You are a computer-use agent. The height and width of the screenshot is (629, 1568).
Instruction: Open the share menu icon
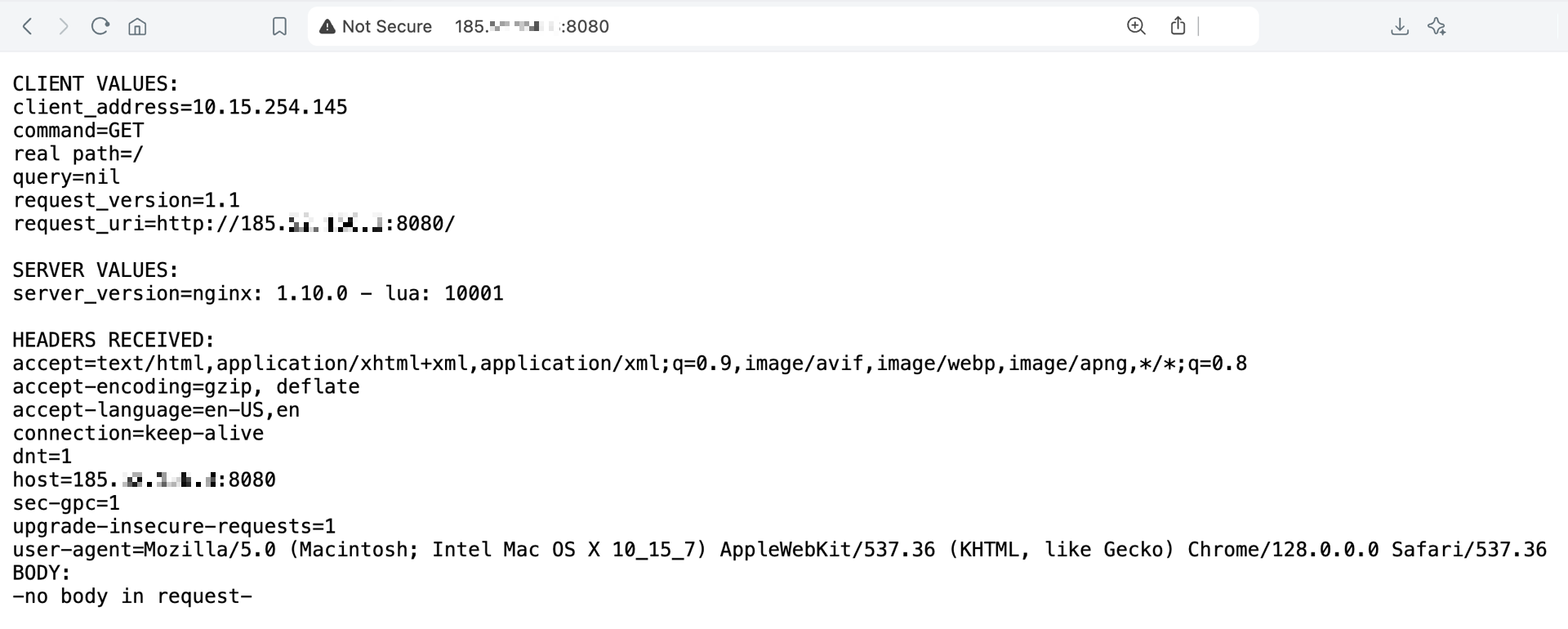pyautogui.click(x=1178, y=27)
